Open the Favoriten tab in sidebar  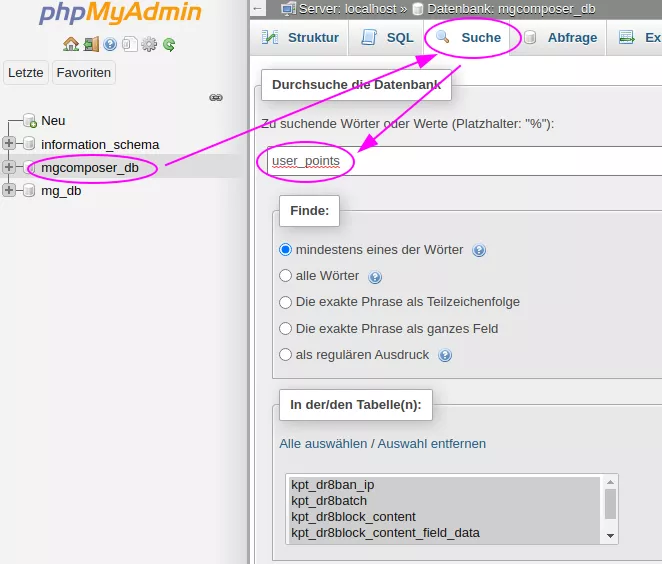point(84,73)
